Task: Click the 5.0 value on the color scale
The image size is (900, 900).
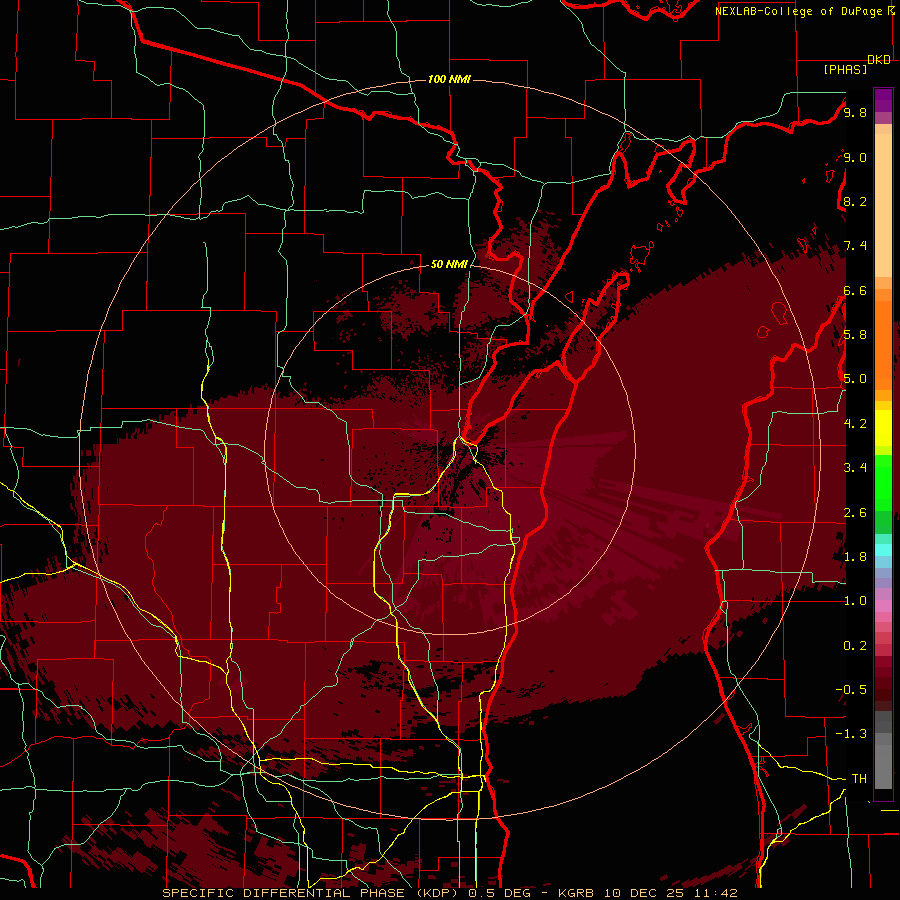Action: (855, 379)
